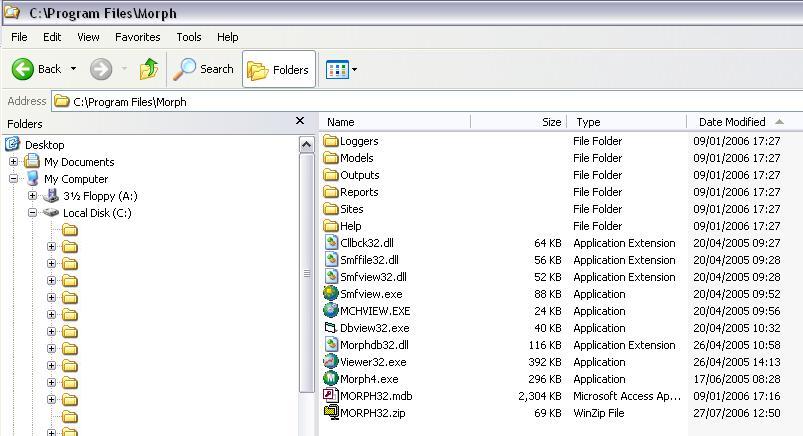Expand the My Documents tree node
The width and height of the screenshot is (803, 436).
click(14, 162)
